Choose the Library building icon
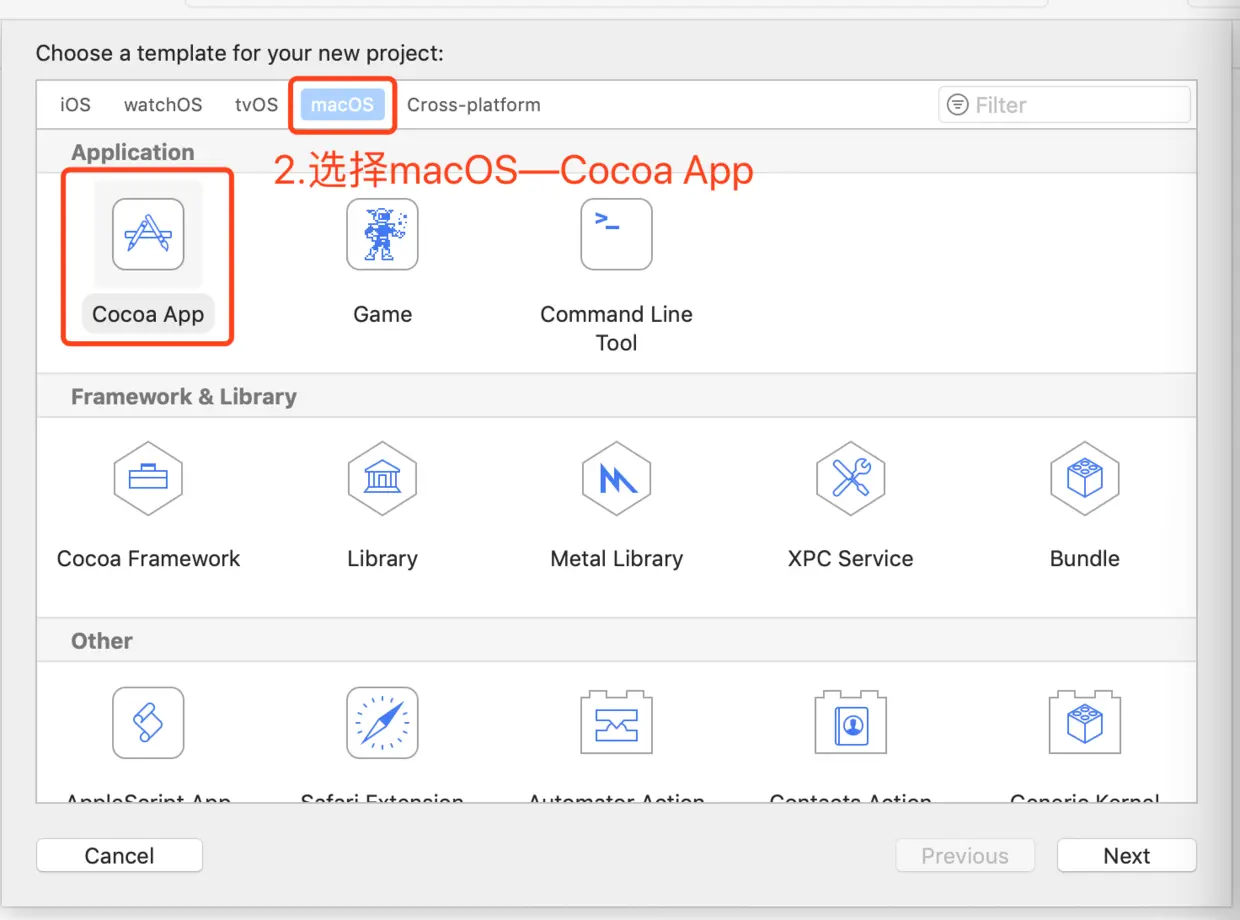Screen dimensions: 1240x920 (382, 478)
